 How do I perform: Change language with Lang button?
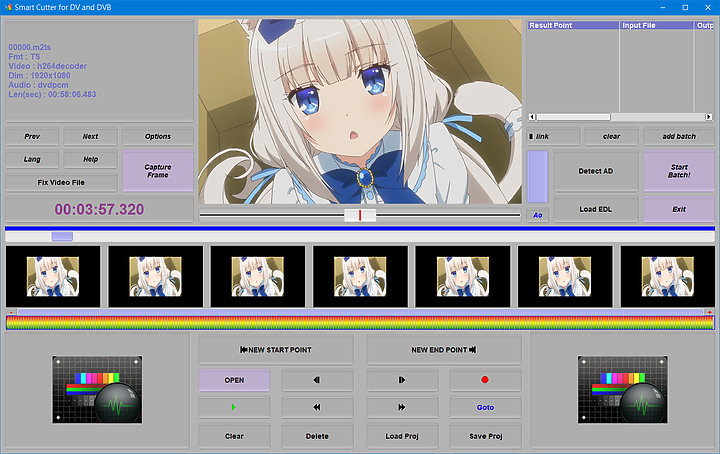[32, 159]
